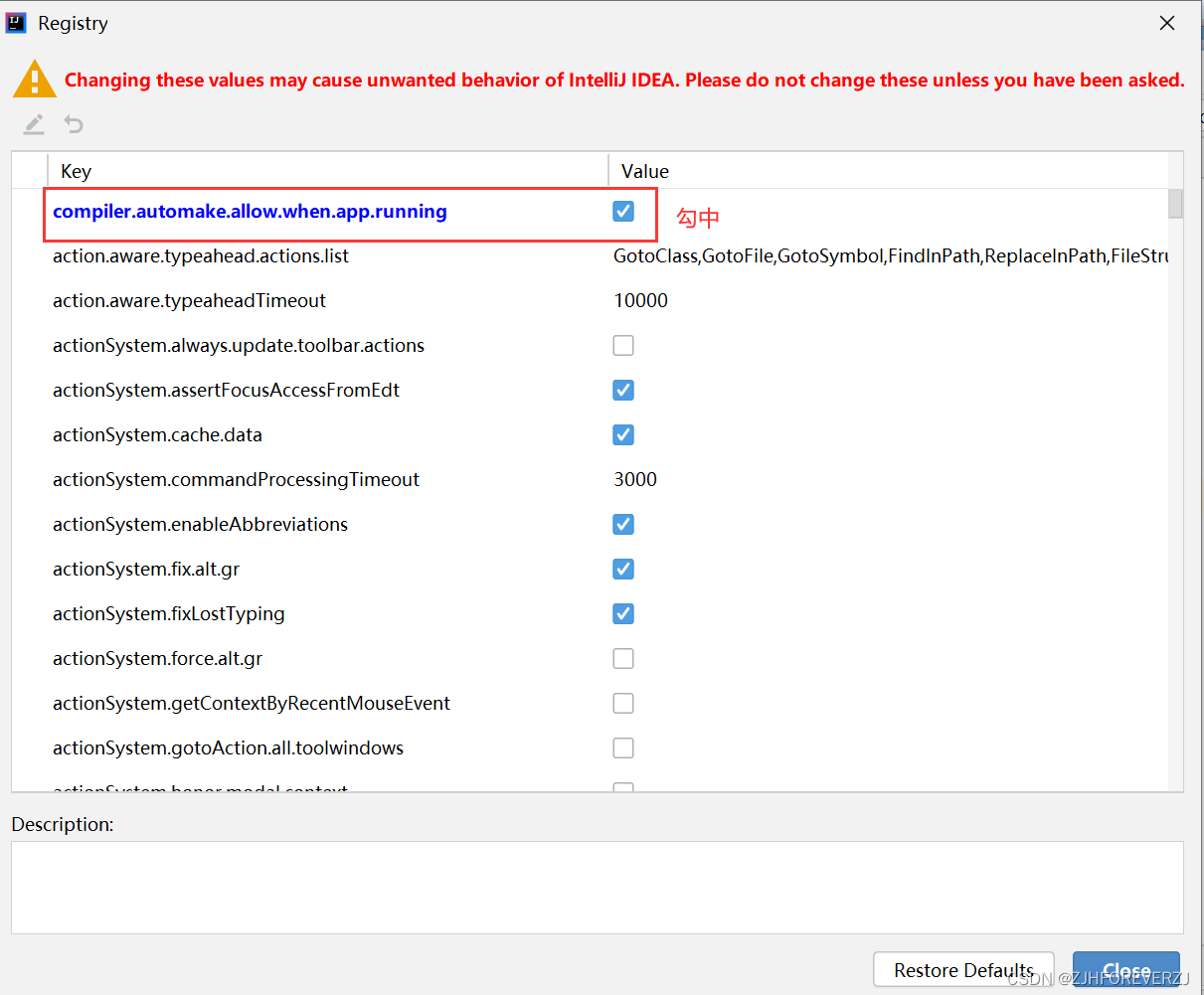1204x995 pixels.
Task: Select the actionSystem.cache.data key
Action: 157,435
